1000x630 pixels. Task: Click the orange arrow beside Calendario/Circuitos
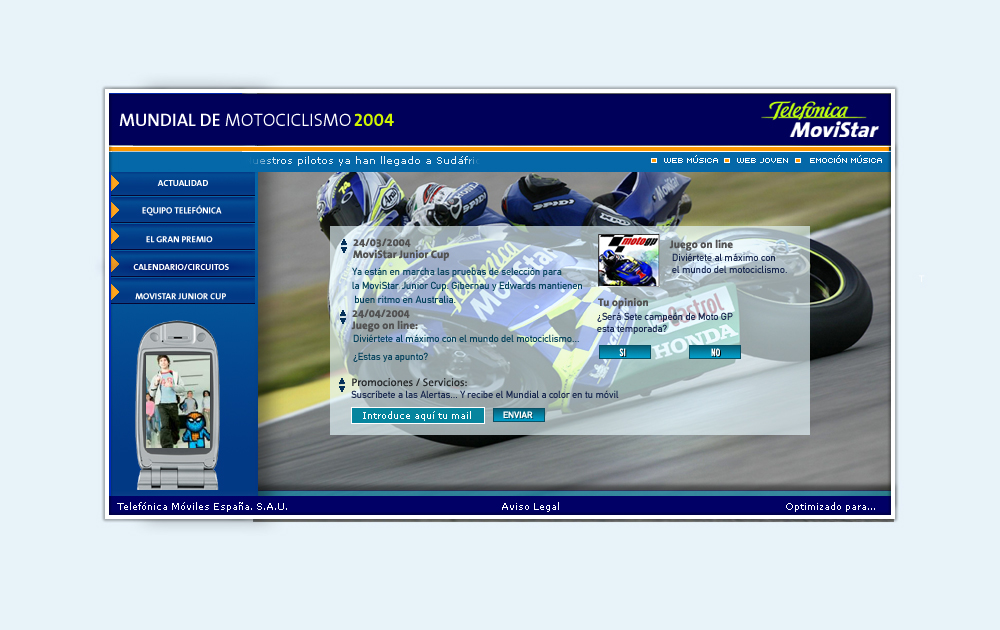point(115,264)
